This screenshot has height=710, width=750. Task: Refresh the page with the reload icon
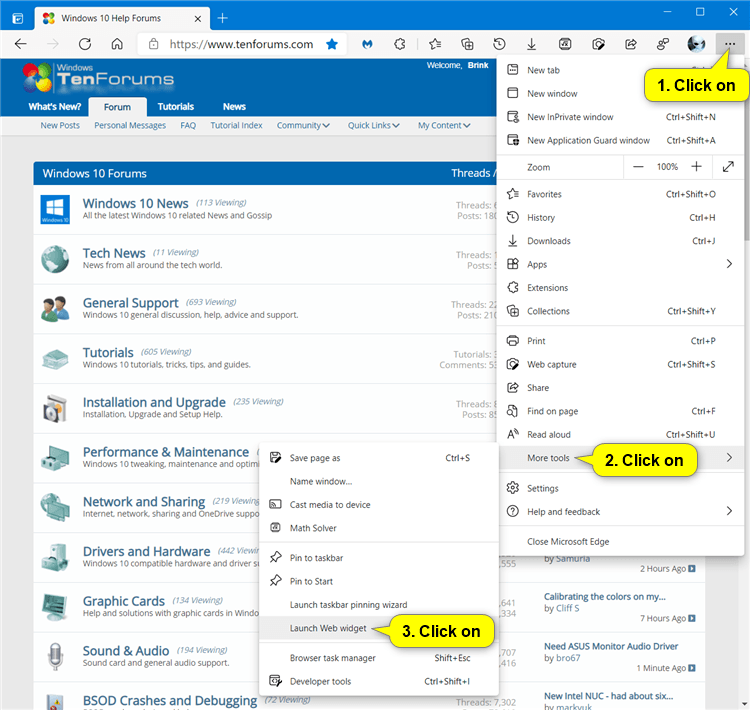[x=85, y=44]
